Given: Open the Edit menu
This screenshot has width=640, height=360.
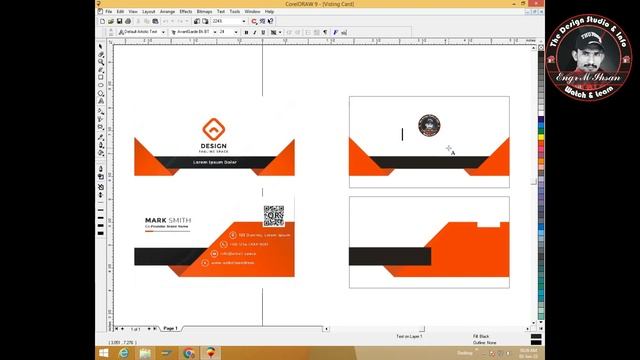Looking at the screenshot, I should (120, 11).
